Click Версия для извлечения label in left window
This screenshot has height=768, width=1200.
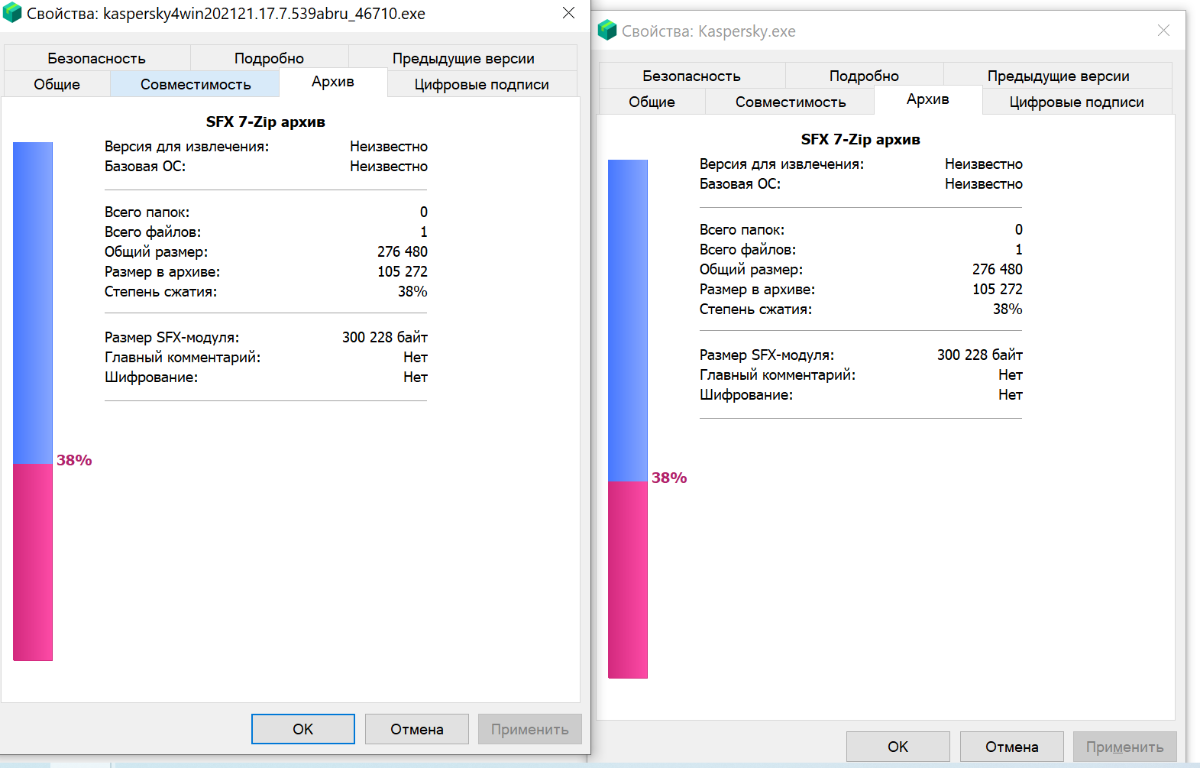coord(187,146)
